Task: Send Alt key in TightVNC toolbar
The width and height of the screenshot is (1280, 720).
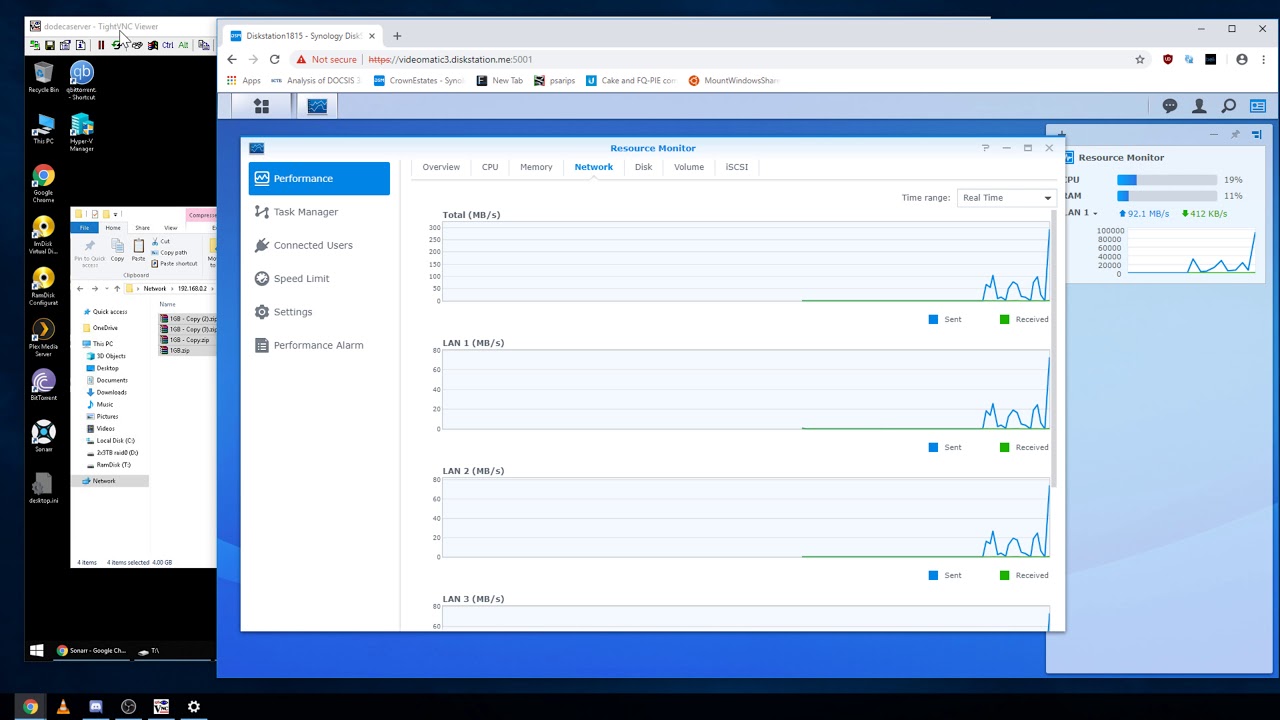Action: pyautogui.click(x=183, y=45)
